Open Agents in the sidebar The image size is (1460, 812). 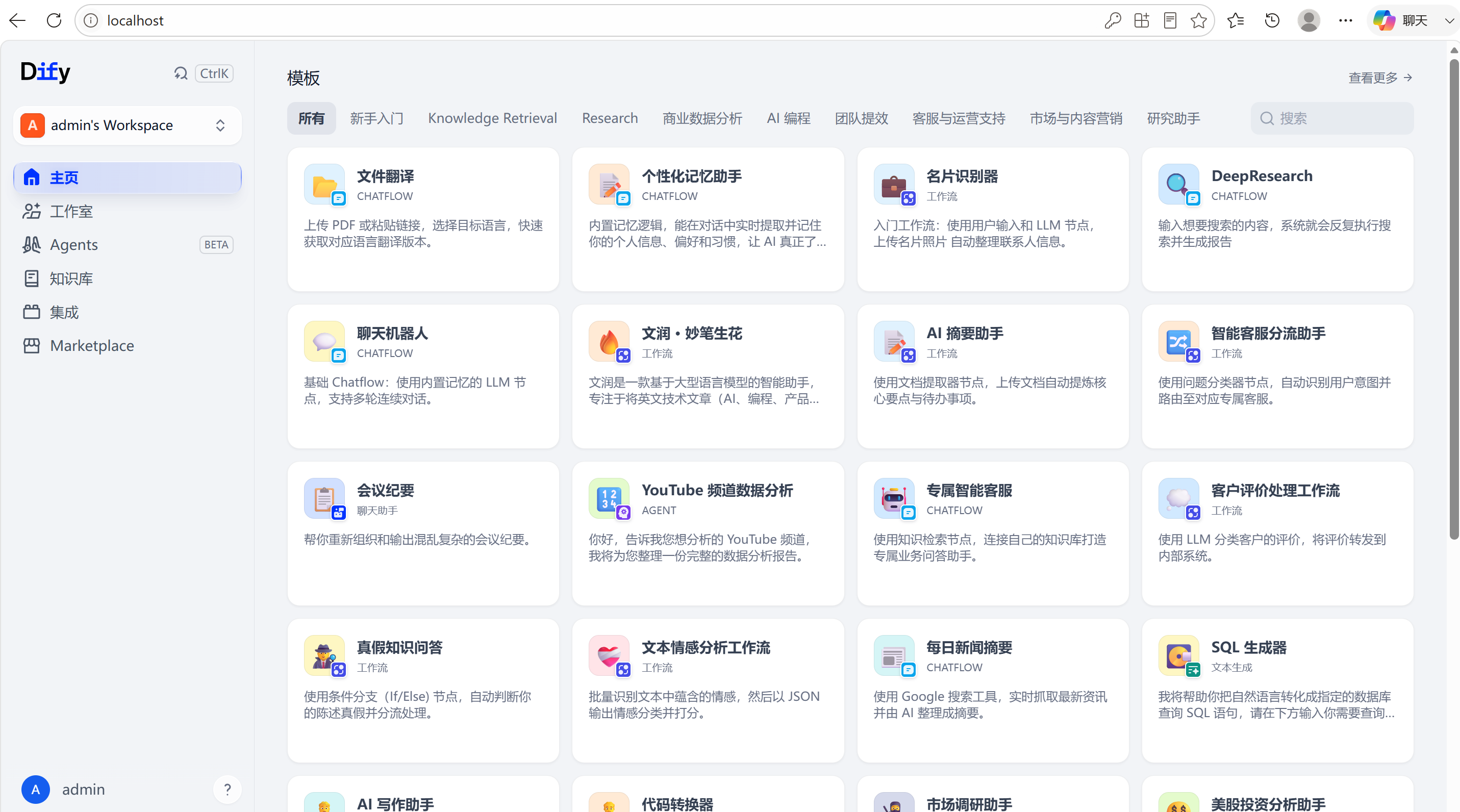coord(128,245)
